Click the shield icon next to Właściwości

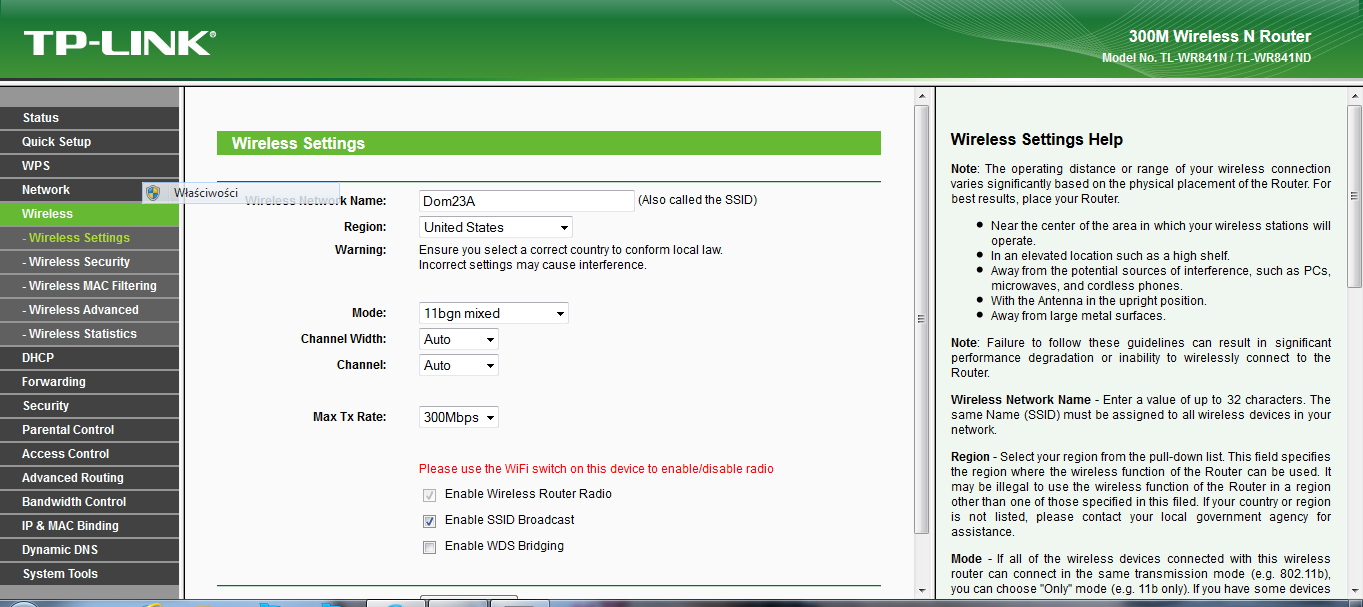click(153, 192)
